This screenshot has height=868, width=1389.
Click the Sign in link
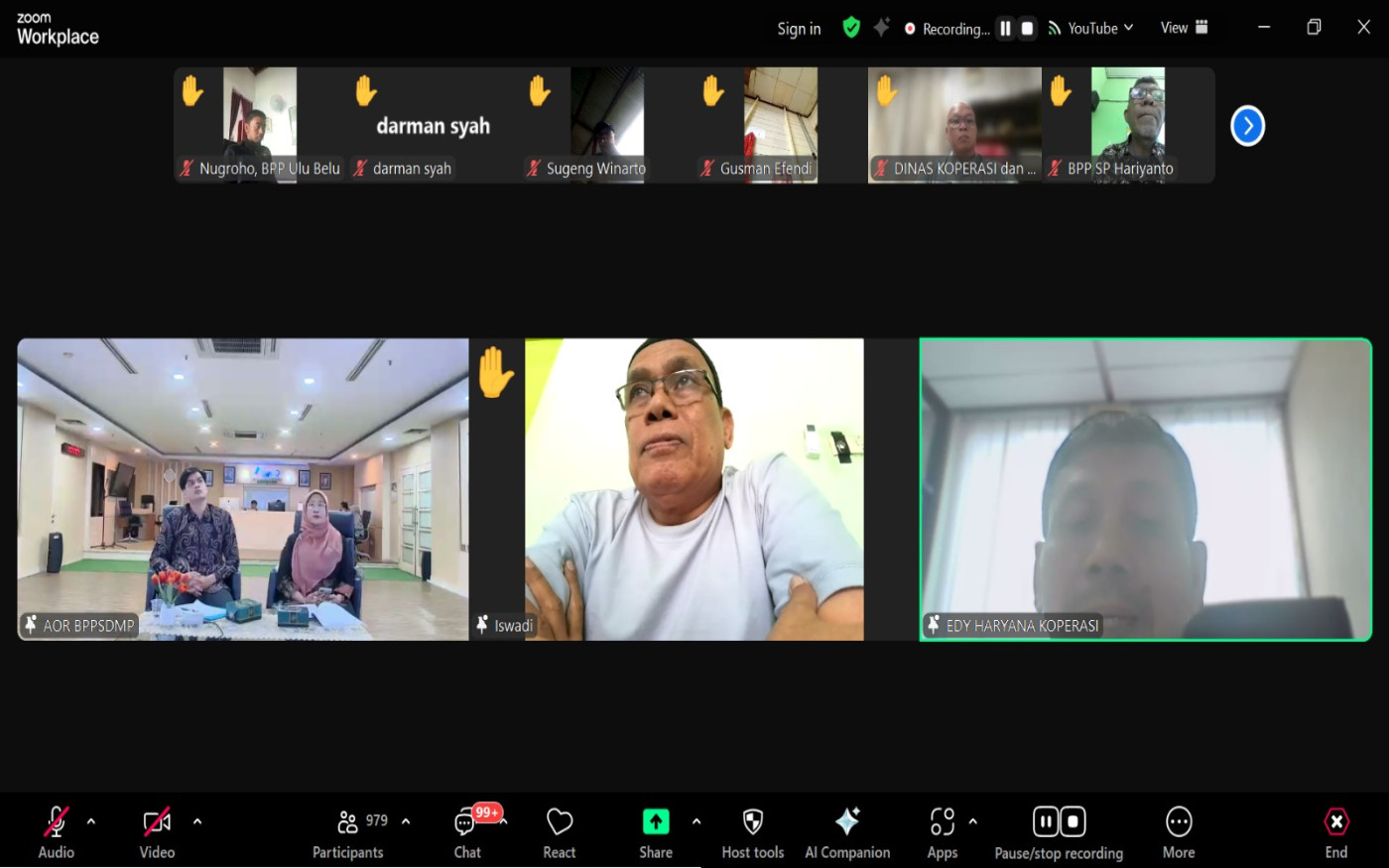(799, 29)
